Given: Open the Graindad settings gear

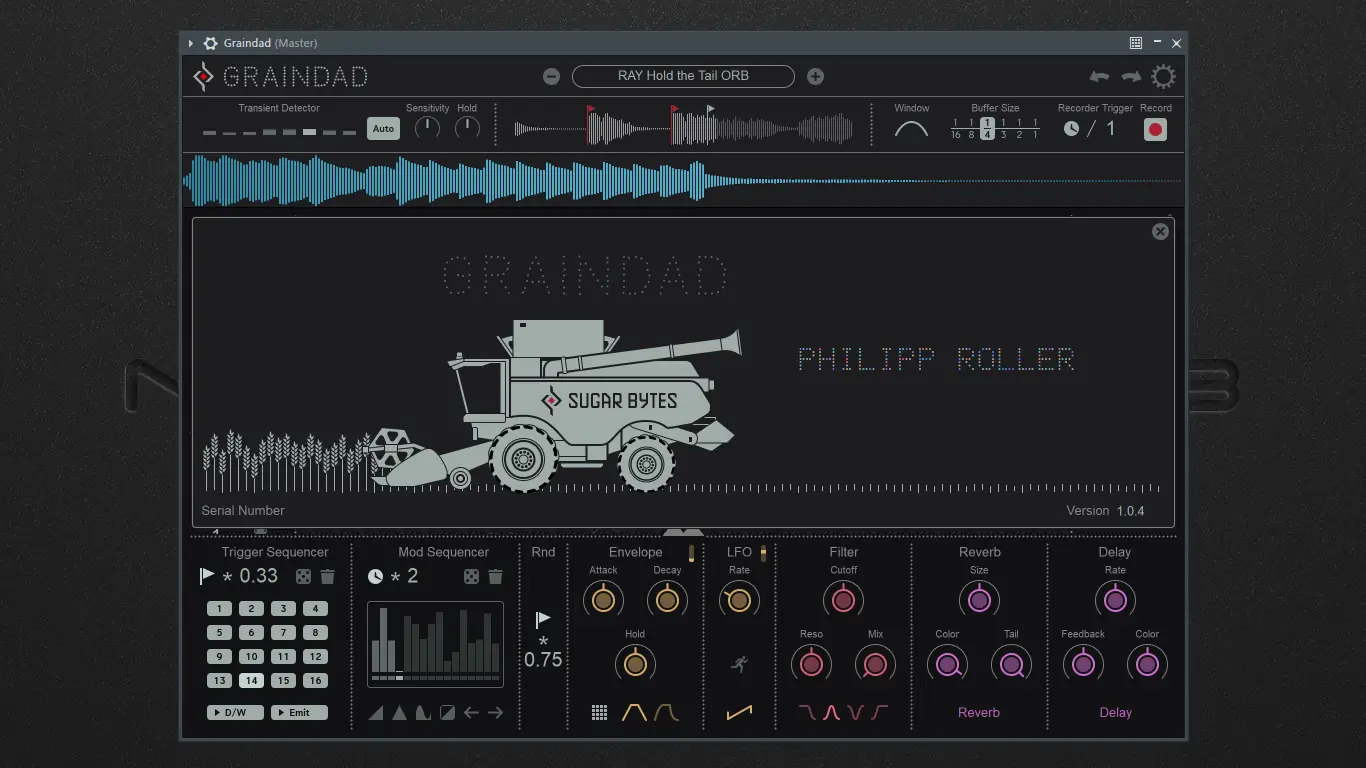Looking at the screenshot, I should pos(1163,76).
